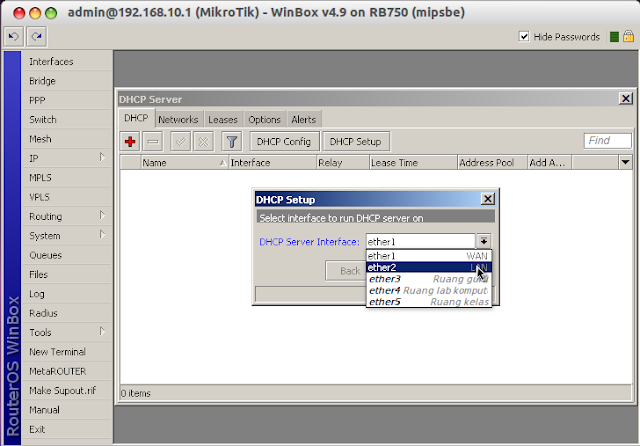Screen dimensions: 640x446
Task: Open the DHCP Server Interface dropdown arrow
Action: tap(484, 242)
